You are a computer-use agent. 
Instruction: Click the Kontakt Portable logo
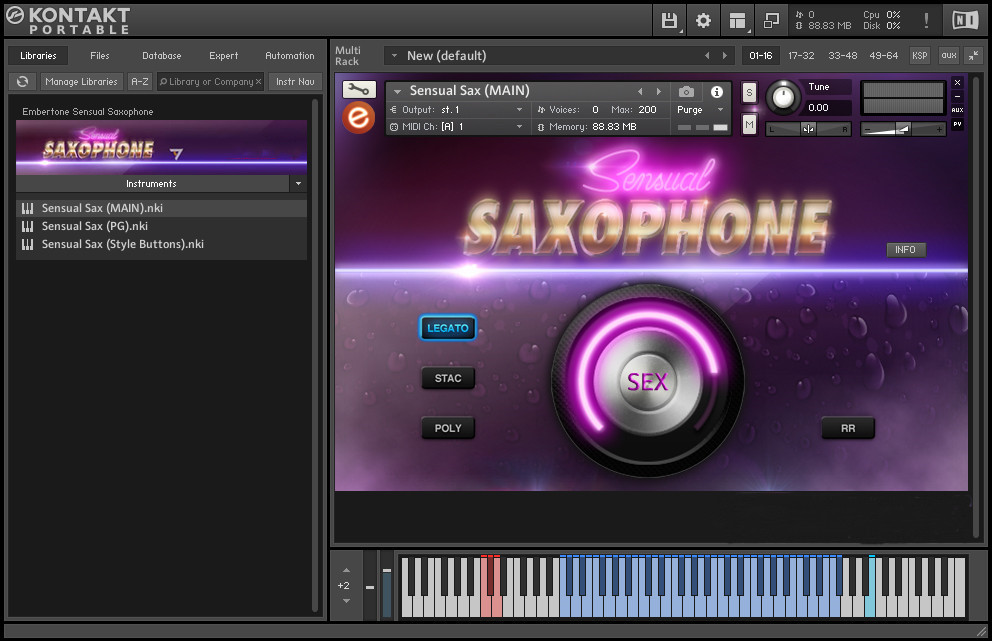tap(68, 20)
